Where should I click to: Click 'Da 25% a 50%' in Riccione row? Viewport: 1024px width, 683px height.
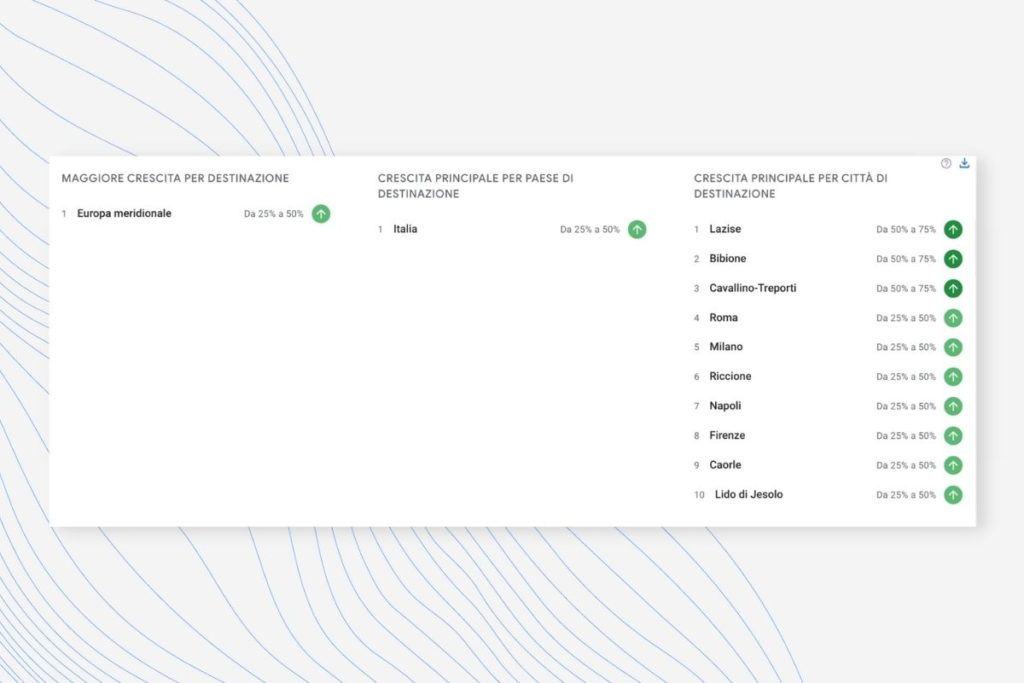click(x=906, y=377)
